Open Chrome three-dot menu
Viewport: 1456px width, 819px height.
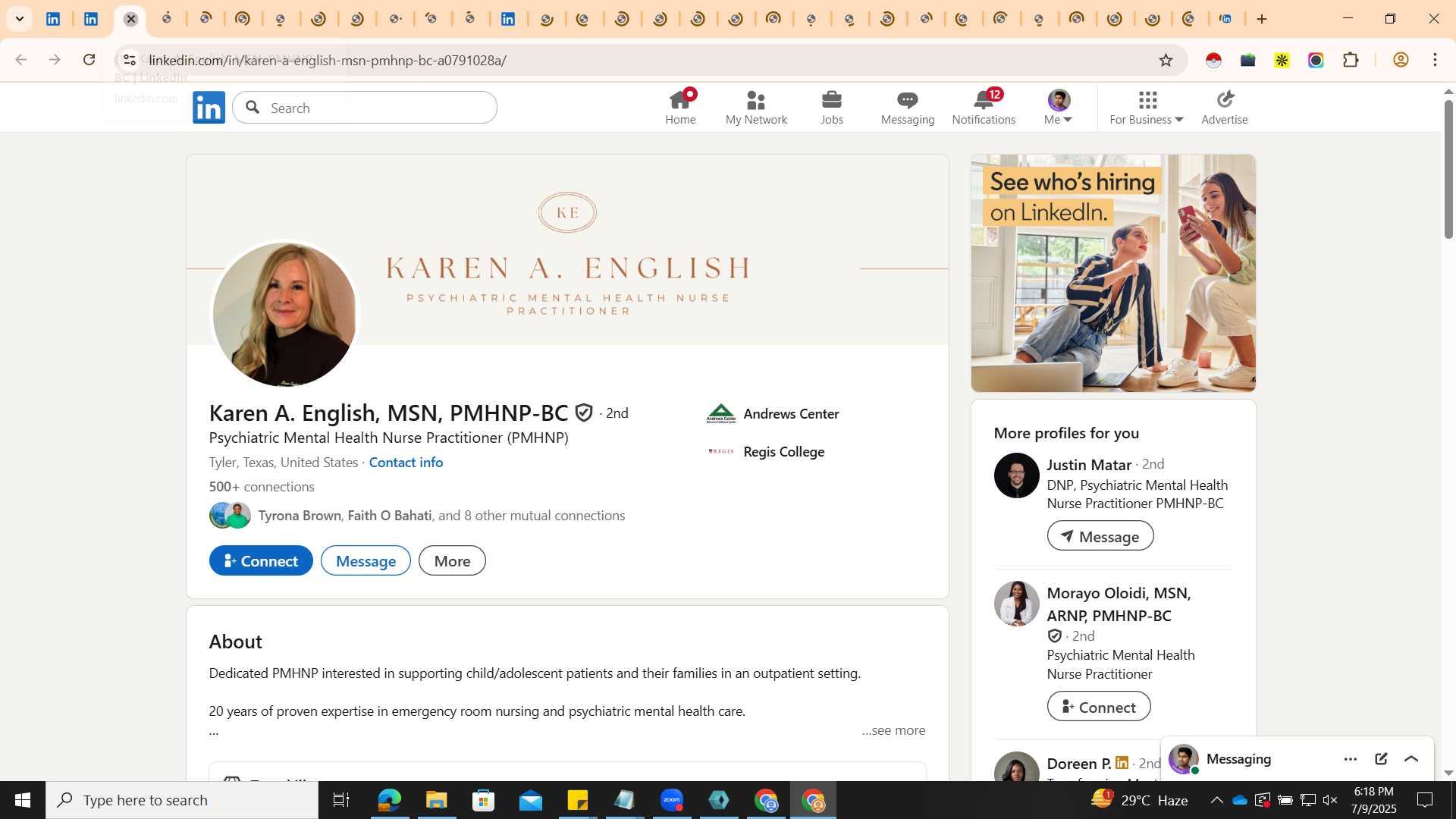(x=1435, y=60)
